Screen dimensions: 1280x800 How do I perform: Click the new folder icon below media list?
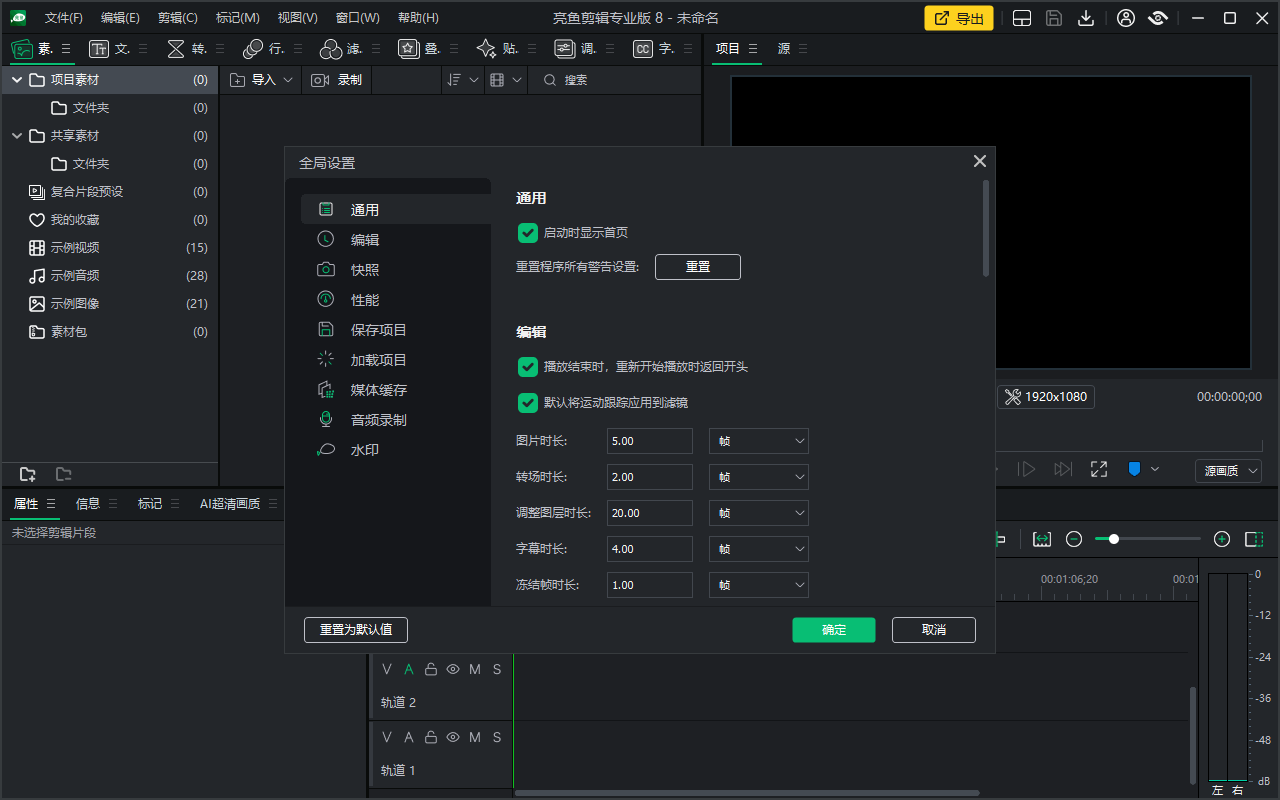[28, 474]
